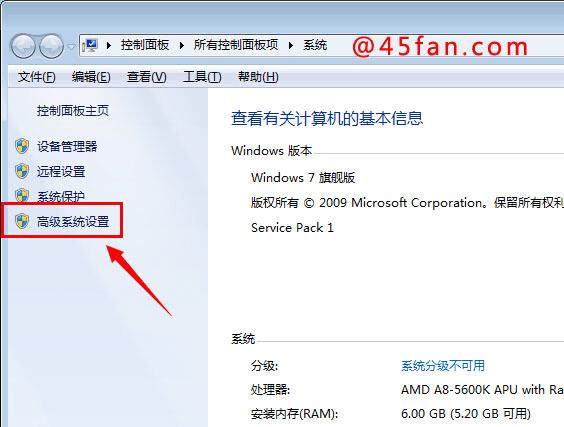Screen dimensions: 564x427
Task: Click the 系统分级不可用 link
Action: [443, 365]
